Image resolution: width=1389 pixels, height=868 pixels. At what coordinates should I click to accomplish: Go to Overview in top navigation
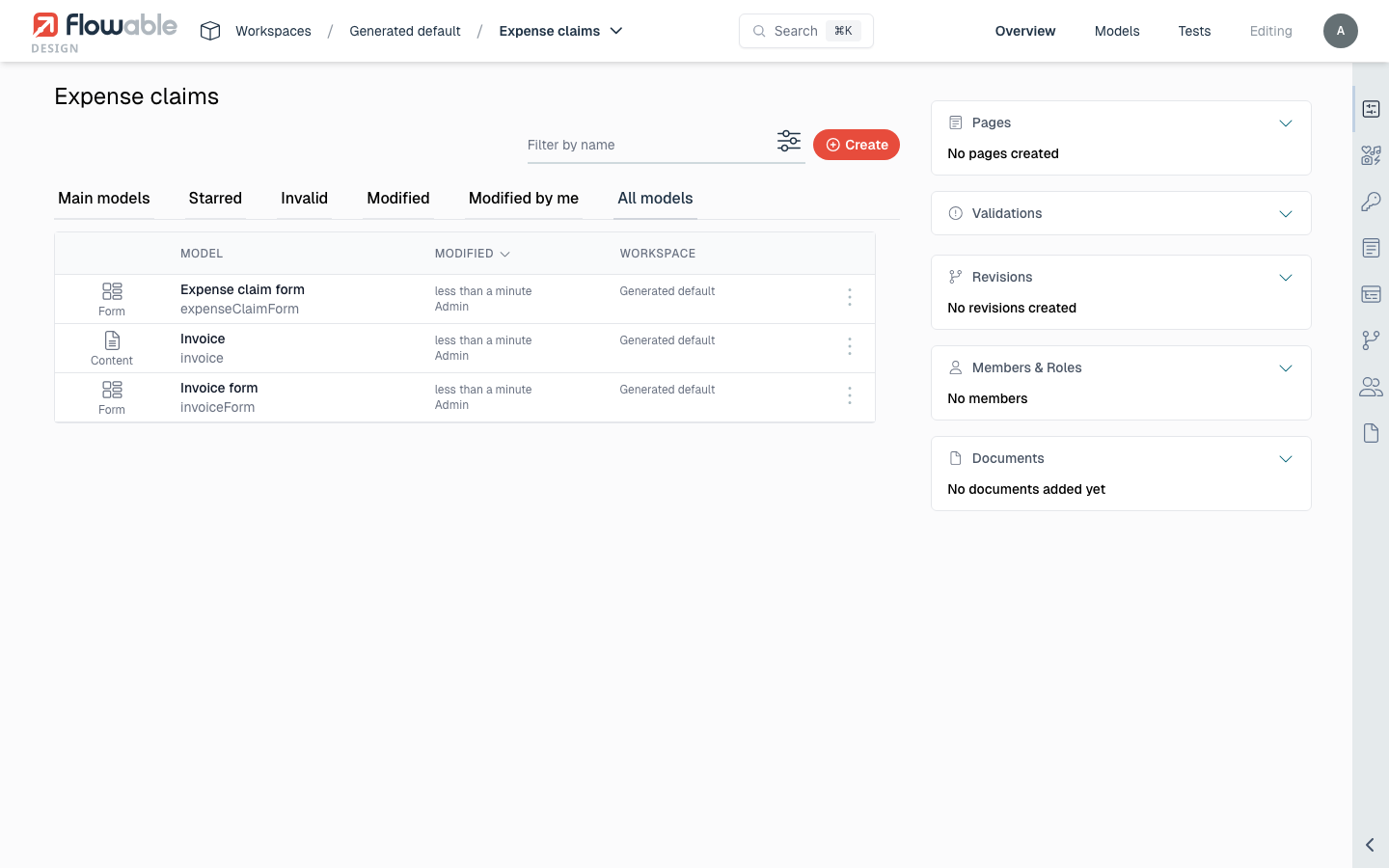[x=1025, y=31]
